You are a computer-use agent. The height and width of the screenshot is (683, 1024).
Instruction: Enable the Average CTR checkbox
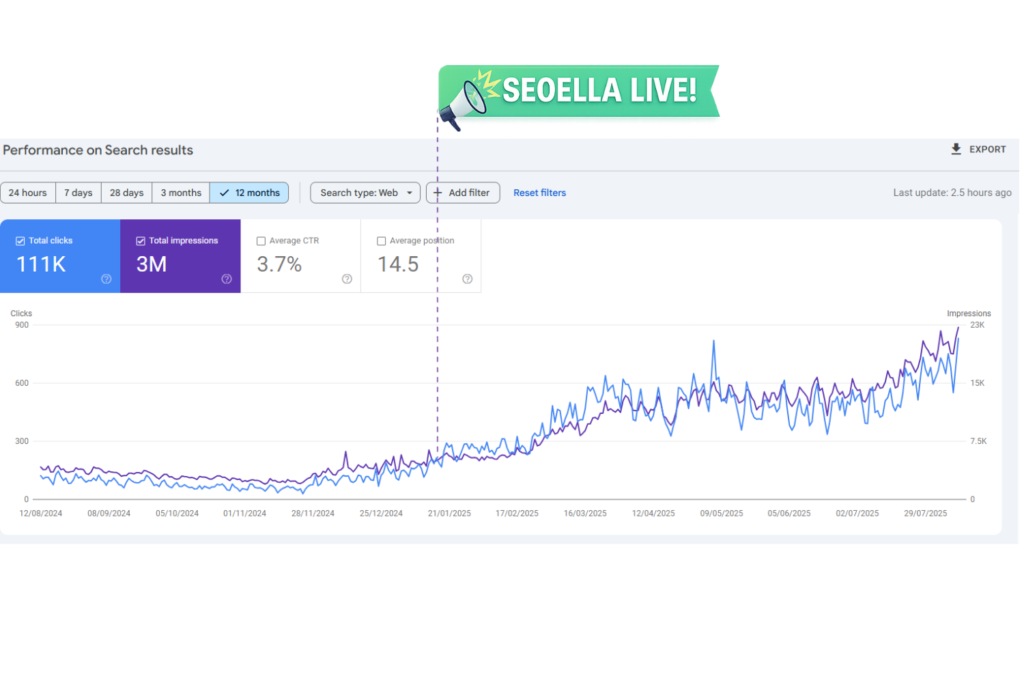point(261,241)
